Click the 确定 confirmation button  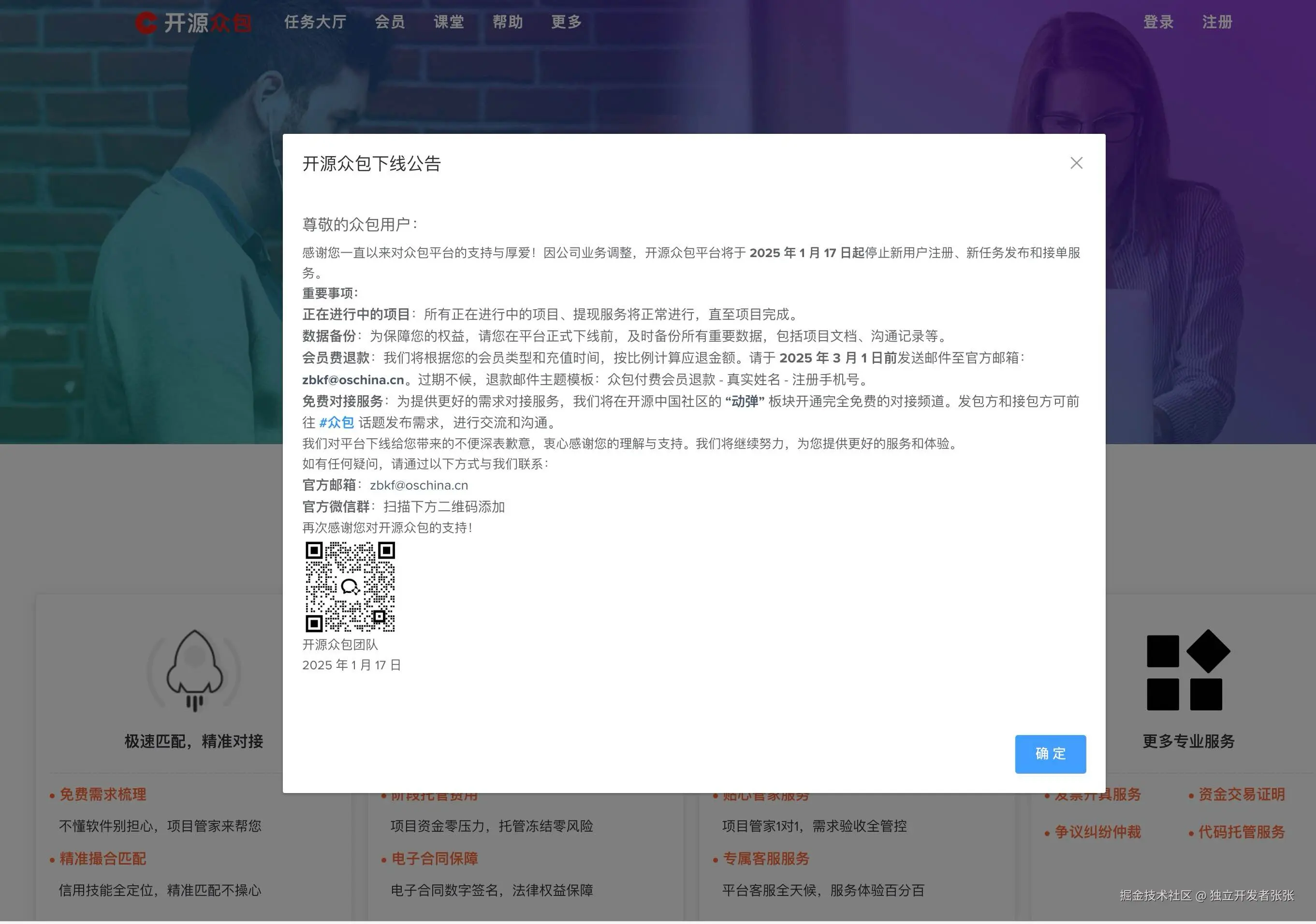(1050, 754)
